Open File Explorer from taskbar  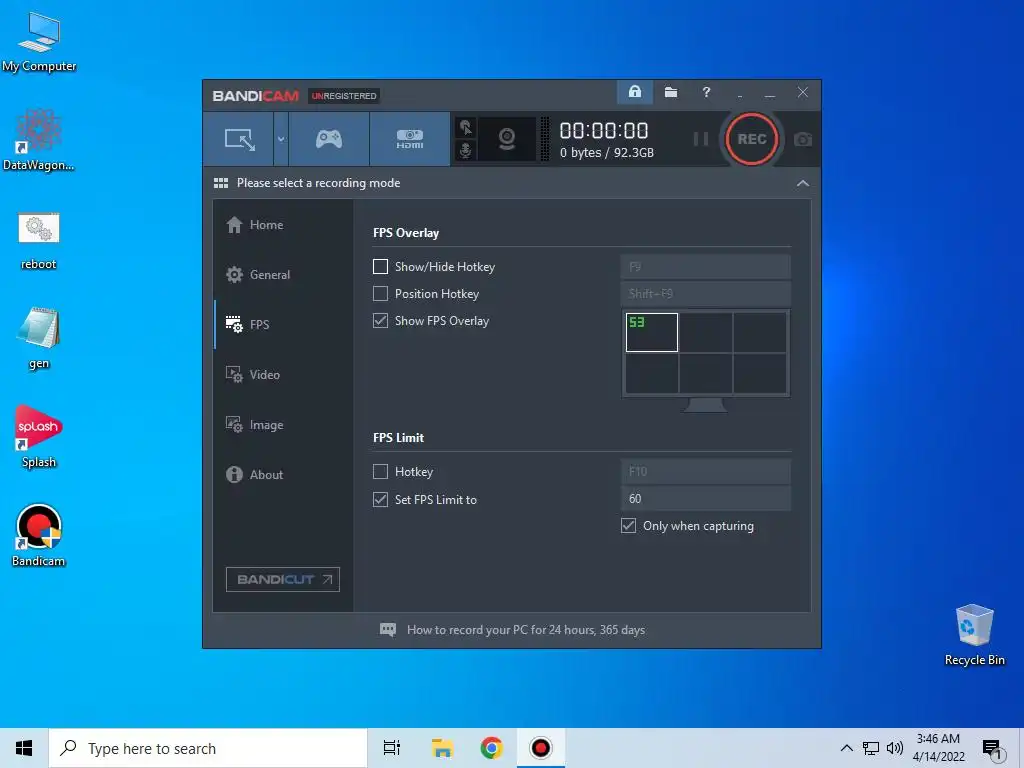[x=442, y=748]
